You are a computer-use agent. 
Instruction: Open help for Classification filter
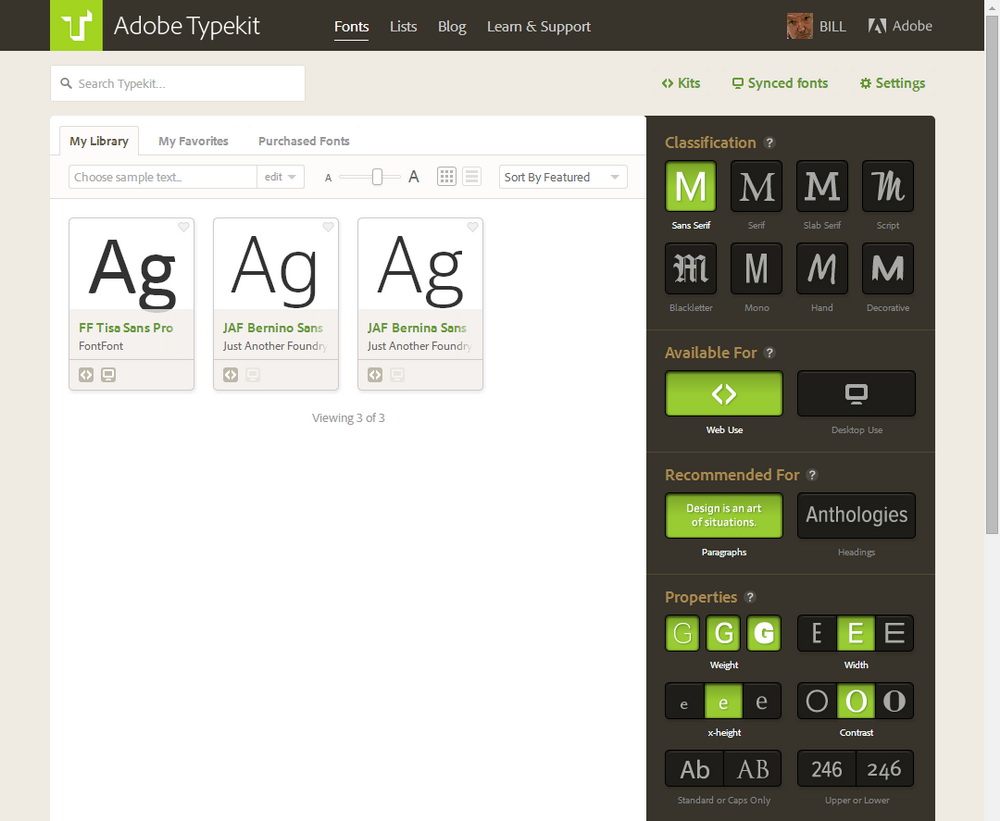click(x=770, y=143)
